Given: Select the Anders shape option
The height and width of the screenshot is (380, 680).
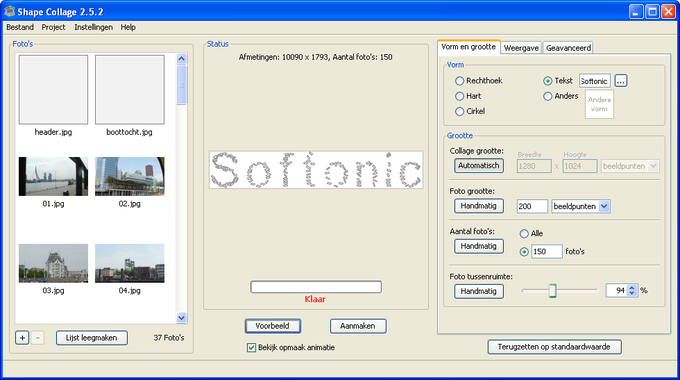Looking at the screenshot, I should point(561,96).
